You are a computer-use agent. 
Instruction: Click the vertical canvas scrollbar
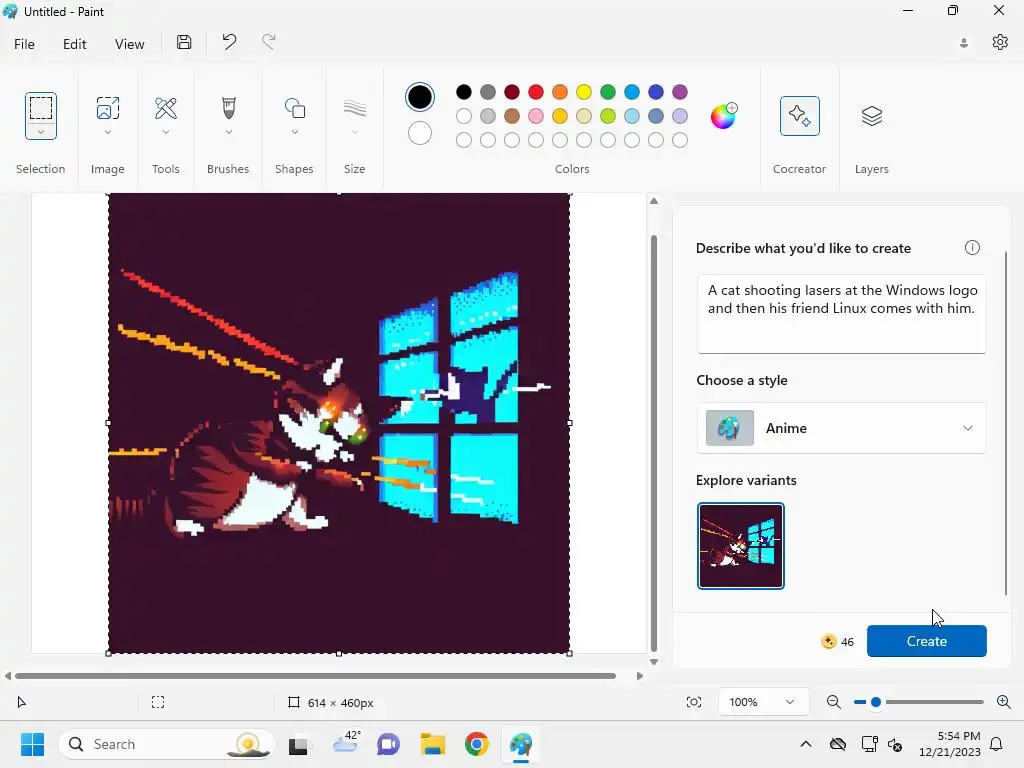tap(654, 443)
